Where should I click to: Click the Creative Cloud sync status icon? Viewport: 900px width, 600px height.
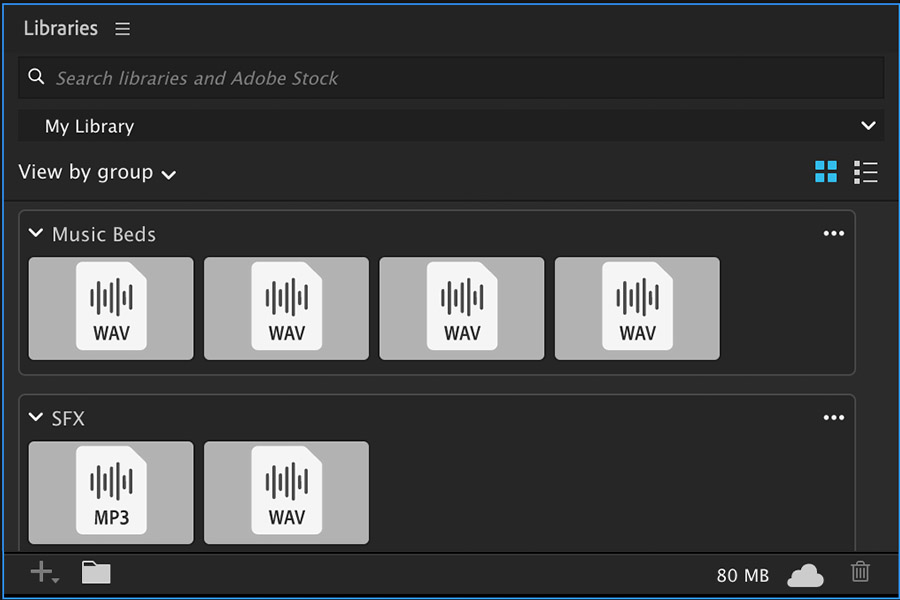click(x=805, y=575)
